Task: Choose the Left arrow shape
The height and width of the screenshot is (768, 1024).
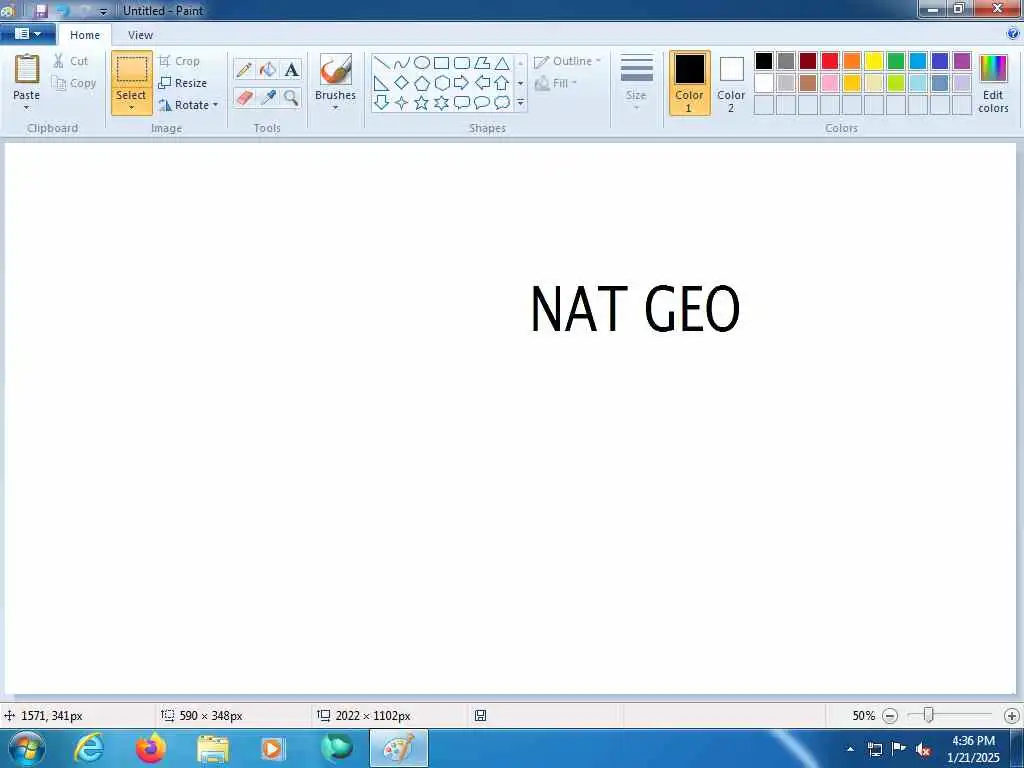Action: pyautogui.click(x=482, y=83)
